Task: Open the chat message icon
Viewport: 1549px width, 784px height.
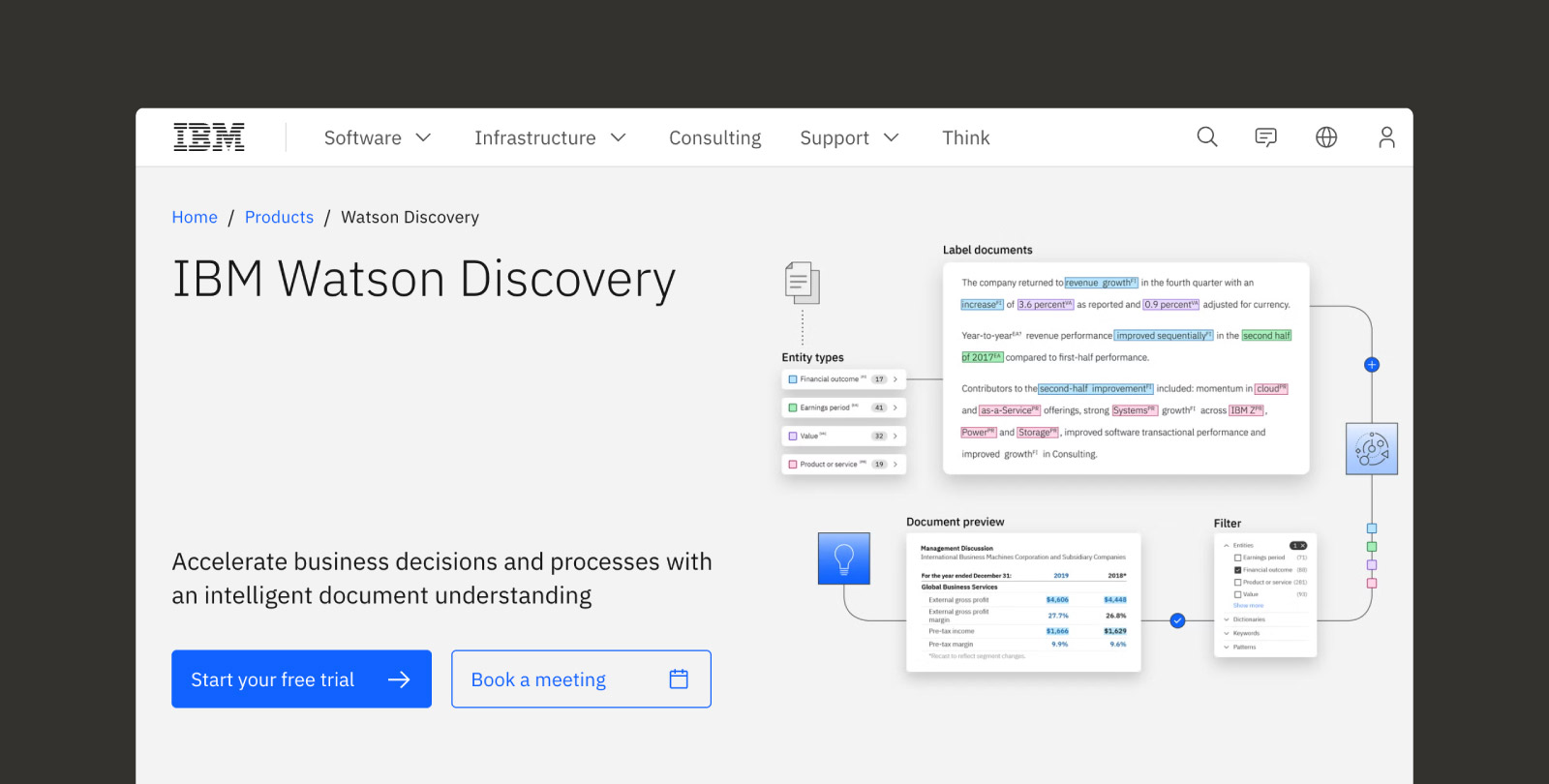Action: pos(1266,137)
